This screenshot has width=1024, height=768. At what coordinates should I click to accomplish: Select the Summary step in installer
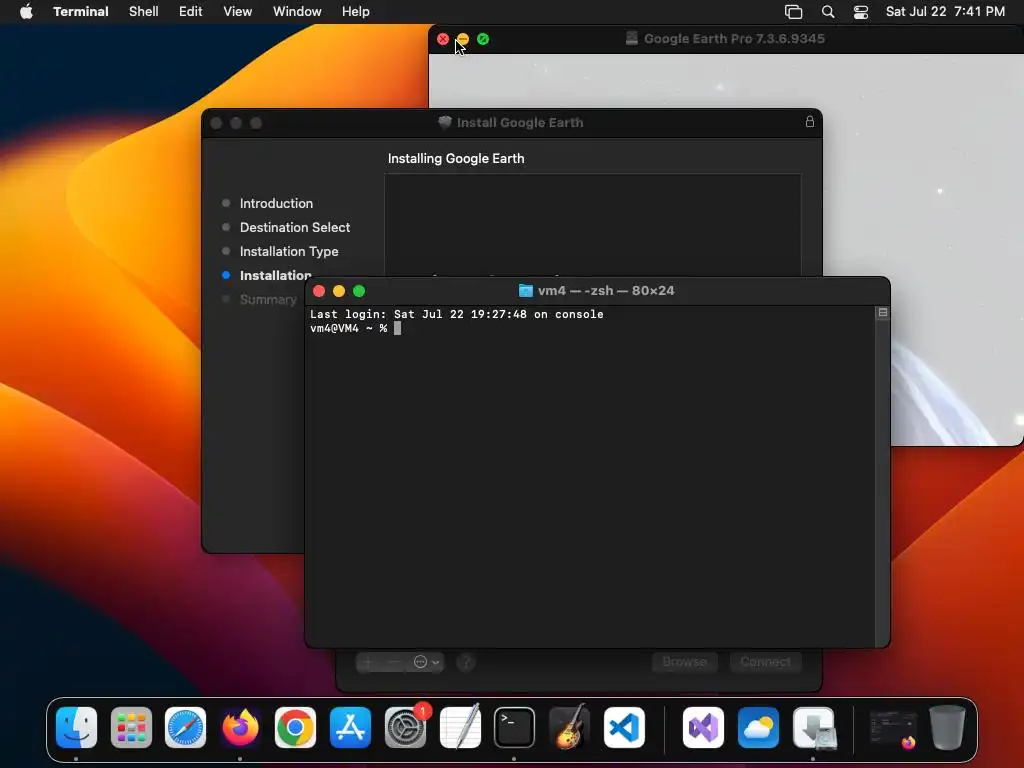click(268, 299)
